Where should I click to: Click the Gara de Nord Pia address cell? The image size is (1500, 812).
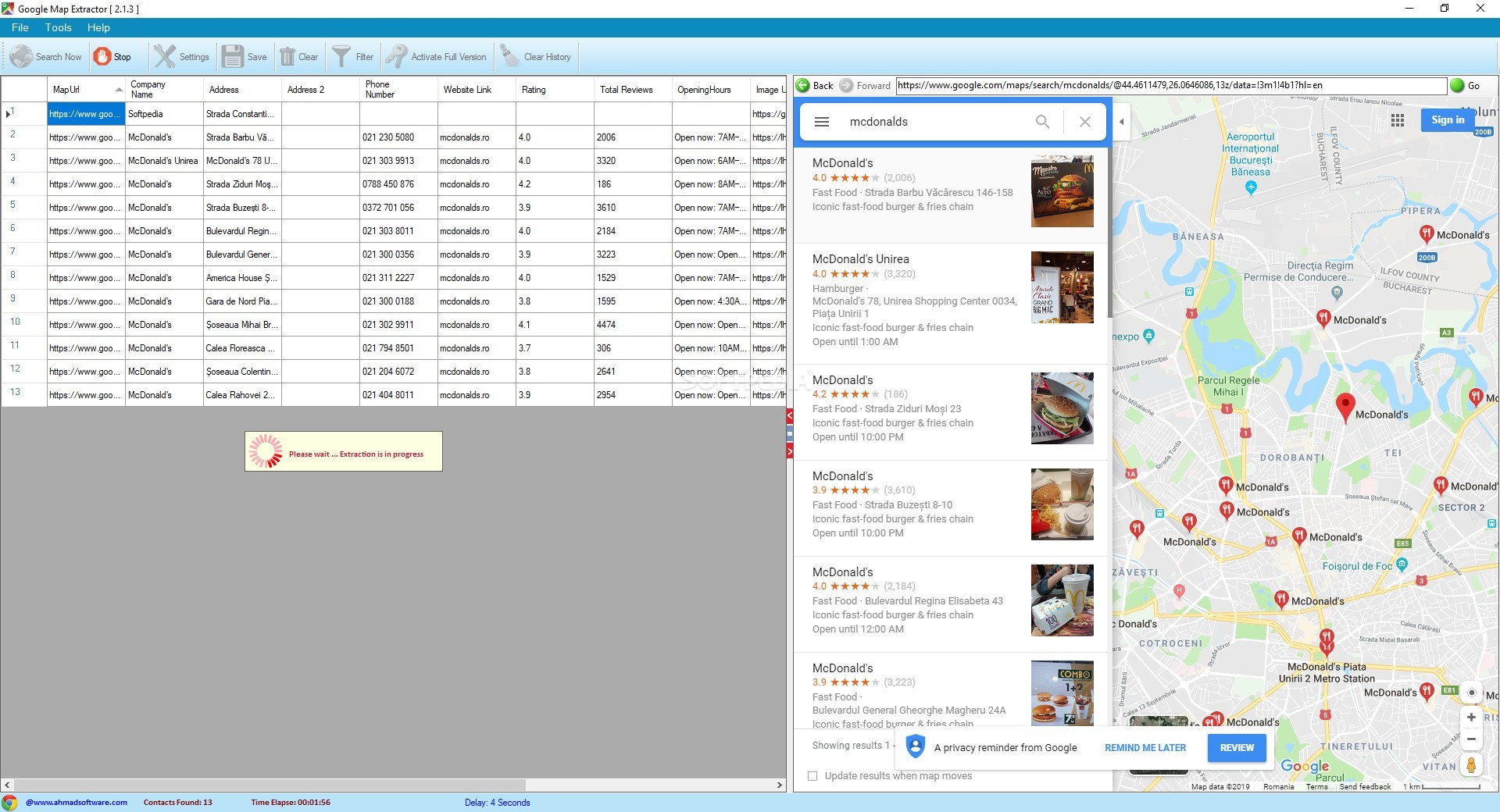click(242, 301)
